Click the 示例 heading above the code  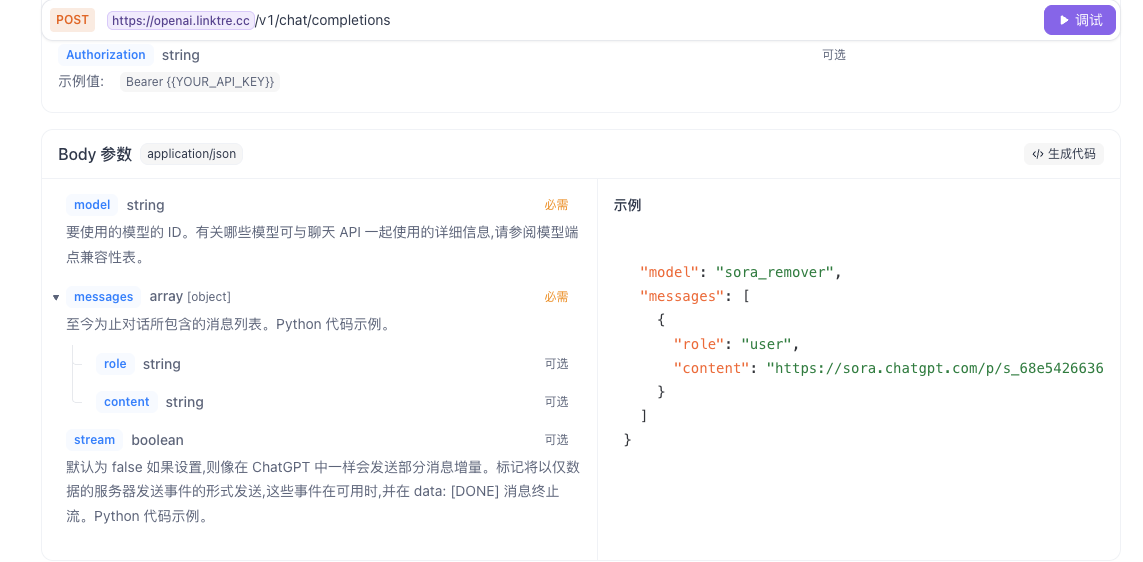[x=627, y=205]
